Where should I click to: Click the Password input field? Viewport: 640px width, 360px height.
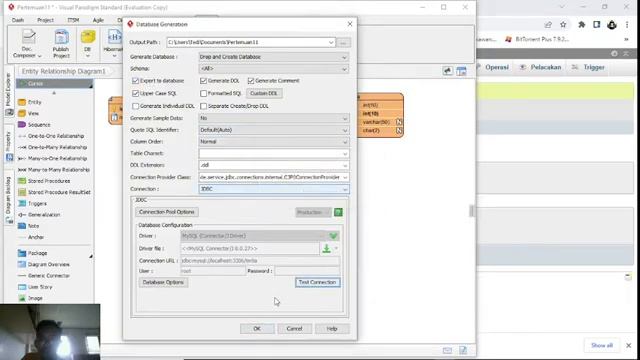click(307, 271)
